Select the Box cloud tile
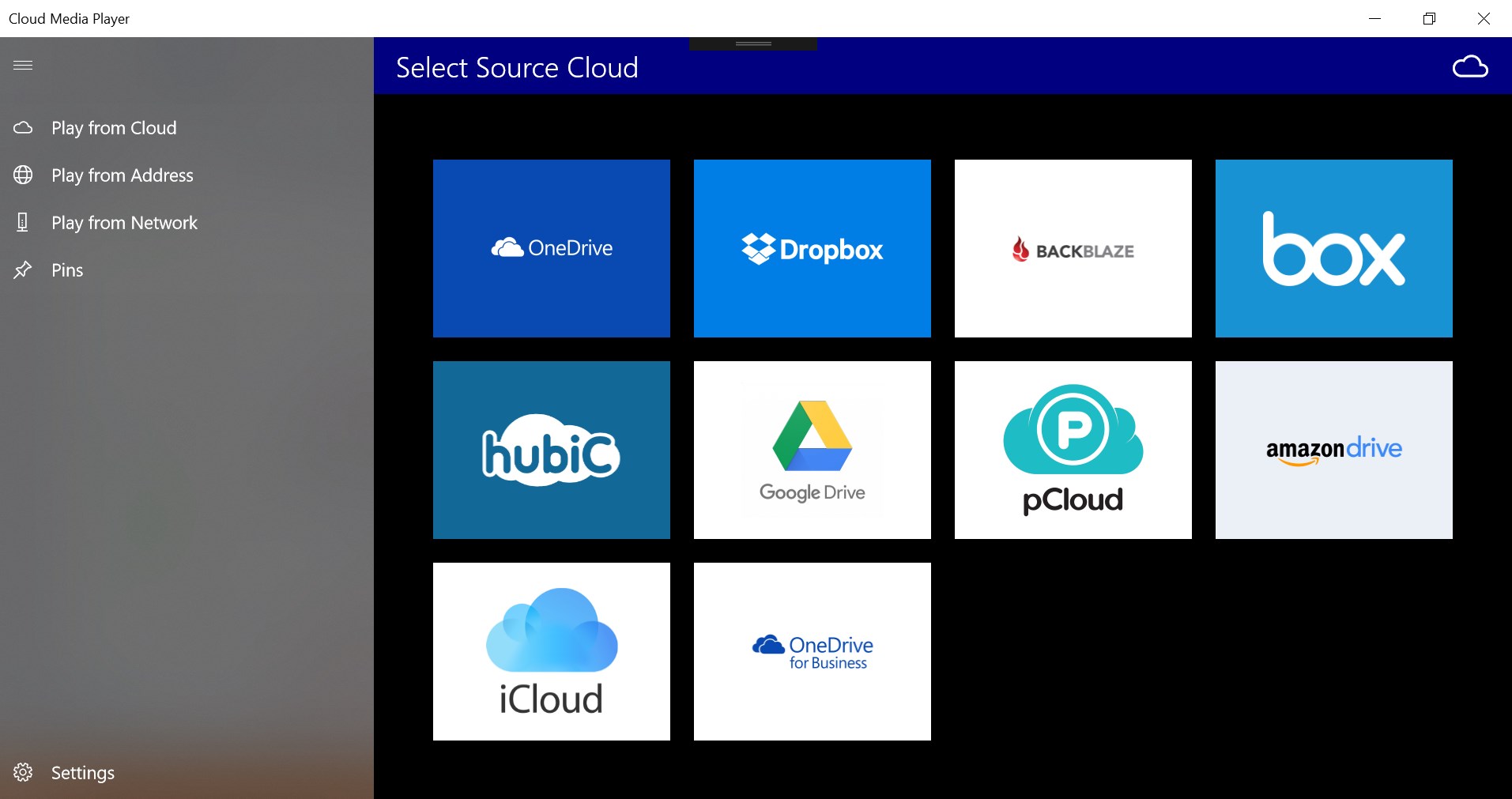1512x799 pixels. pyautogui.click(x=1334, y=249)
